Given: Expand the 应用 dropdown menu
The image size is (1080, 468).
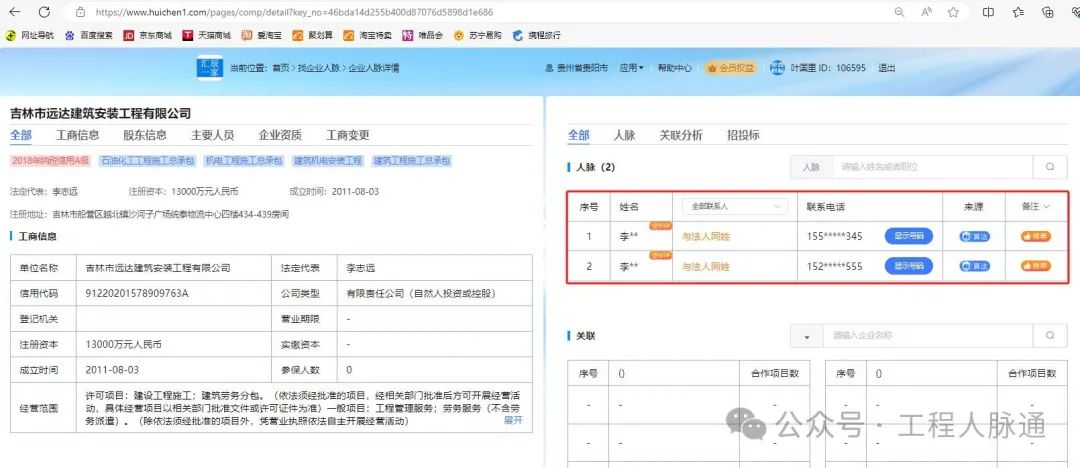Looking at the screenshot, I should [632, 68].
